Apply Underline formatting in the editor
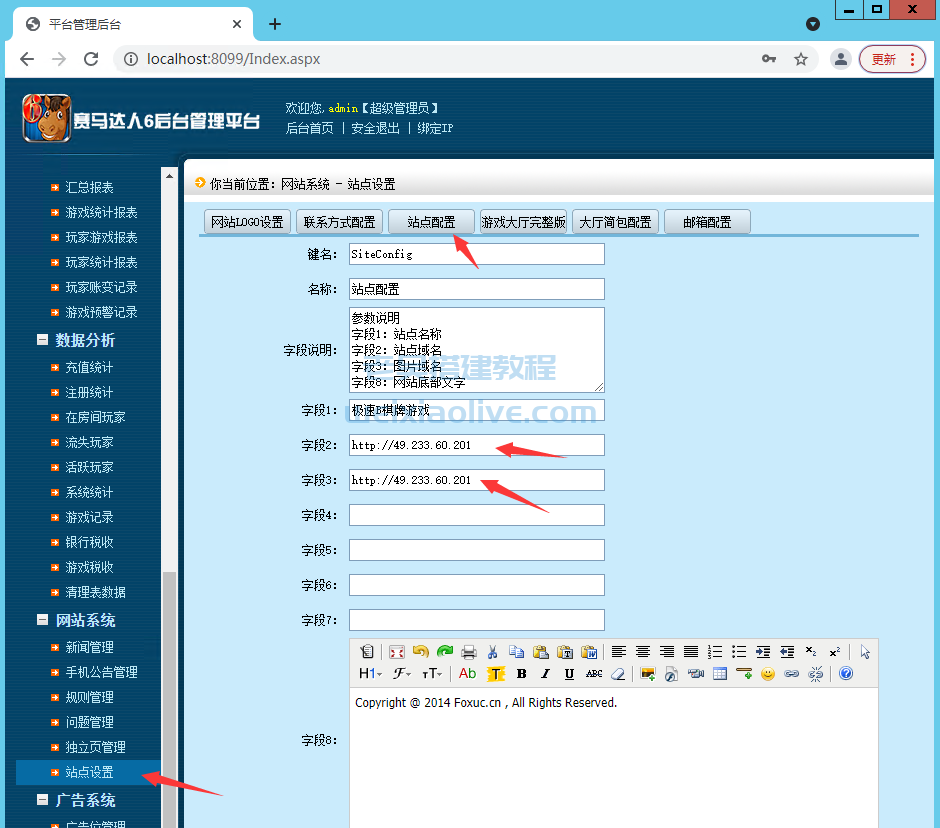The width and height of the screenshot is (940, 828). click(567, 675)
